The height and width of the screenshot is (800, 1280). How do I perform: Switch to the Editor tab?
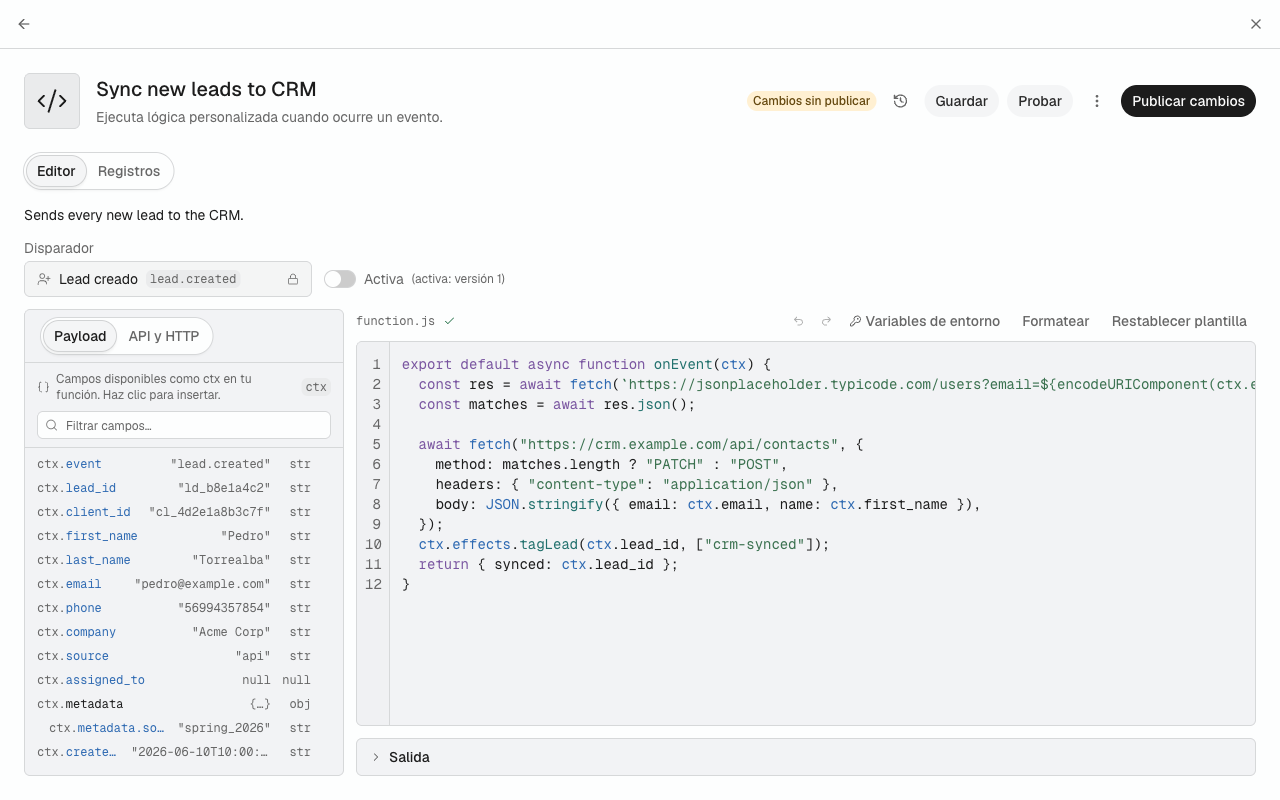point(56,171)
